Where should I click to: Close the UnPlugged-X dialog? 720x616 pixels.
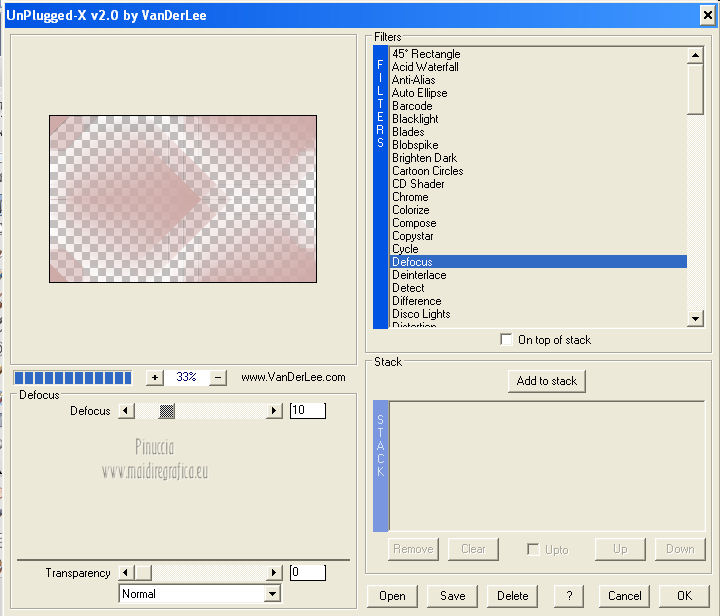coord(708,16)
